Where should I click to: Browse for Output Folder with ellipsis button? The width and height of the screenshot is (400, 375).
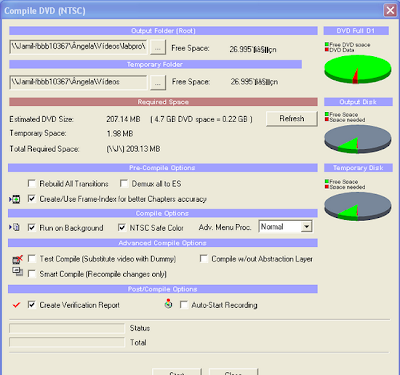(x=158, y=47)
